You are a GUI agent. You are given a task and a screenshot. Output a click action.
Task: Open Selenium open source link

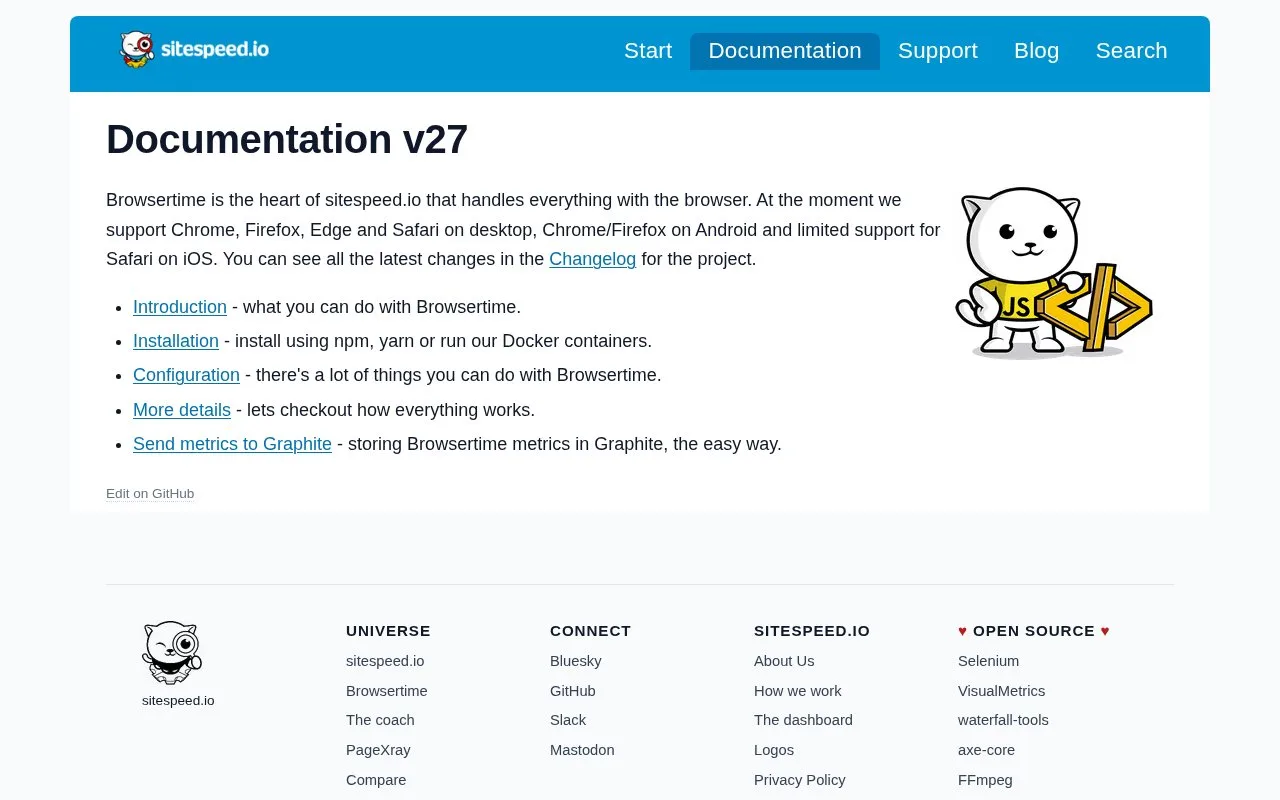(988, 661)
